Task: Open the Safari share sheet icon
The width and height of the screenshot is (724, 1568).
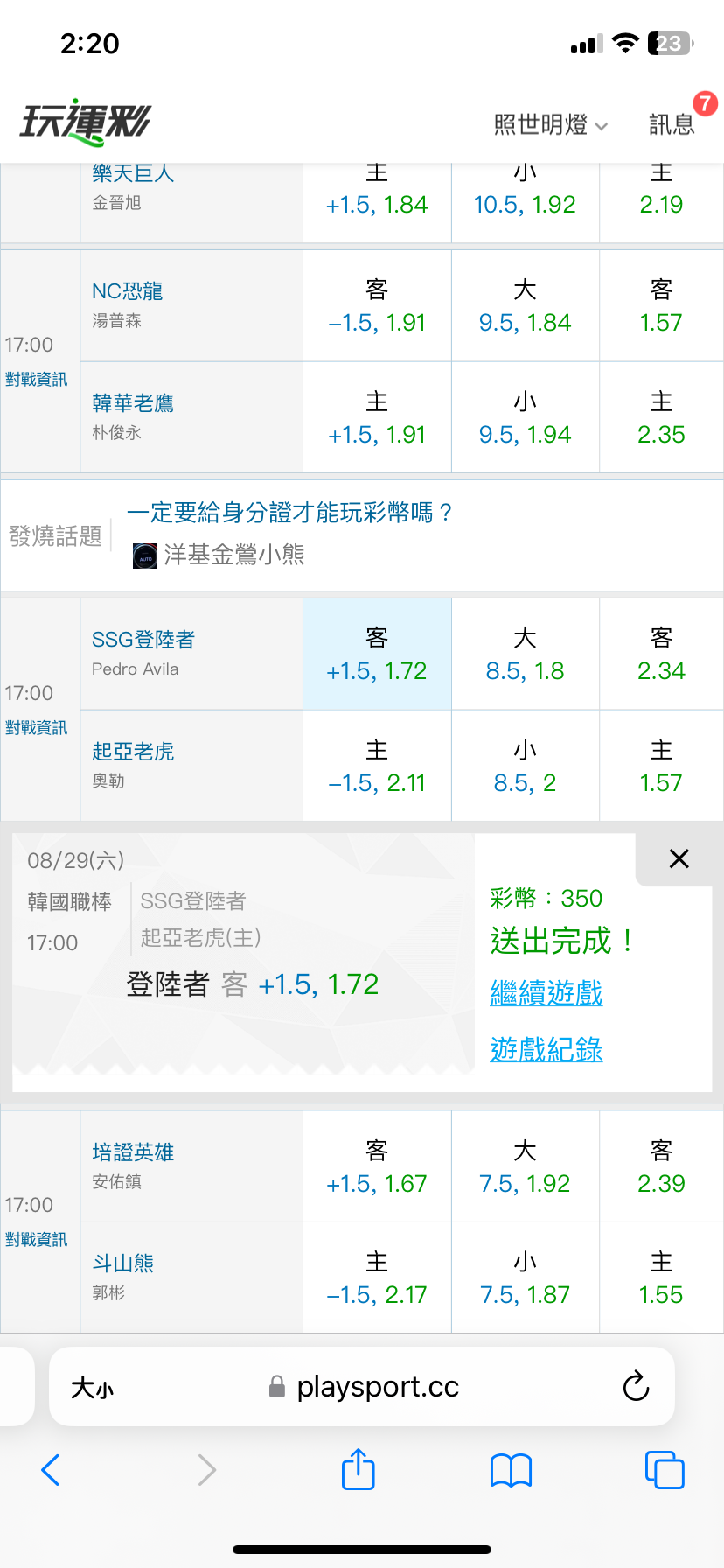Action: point(359,1468)
